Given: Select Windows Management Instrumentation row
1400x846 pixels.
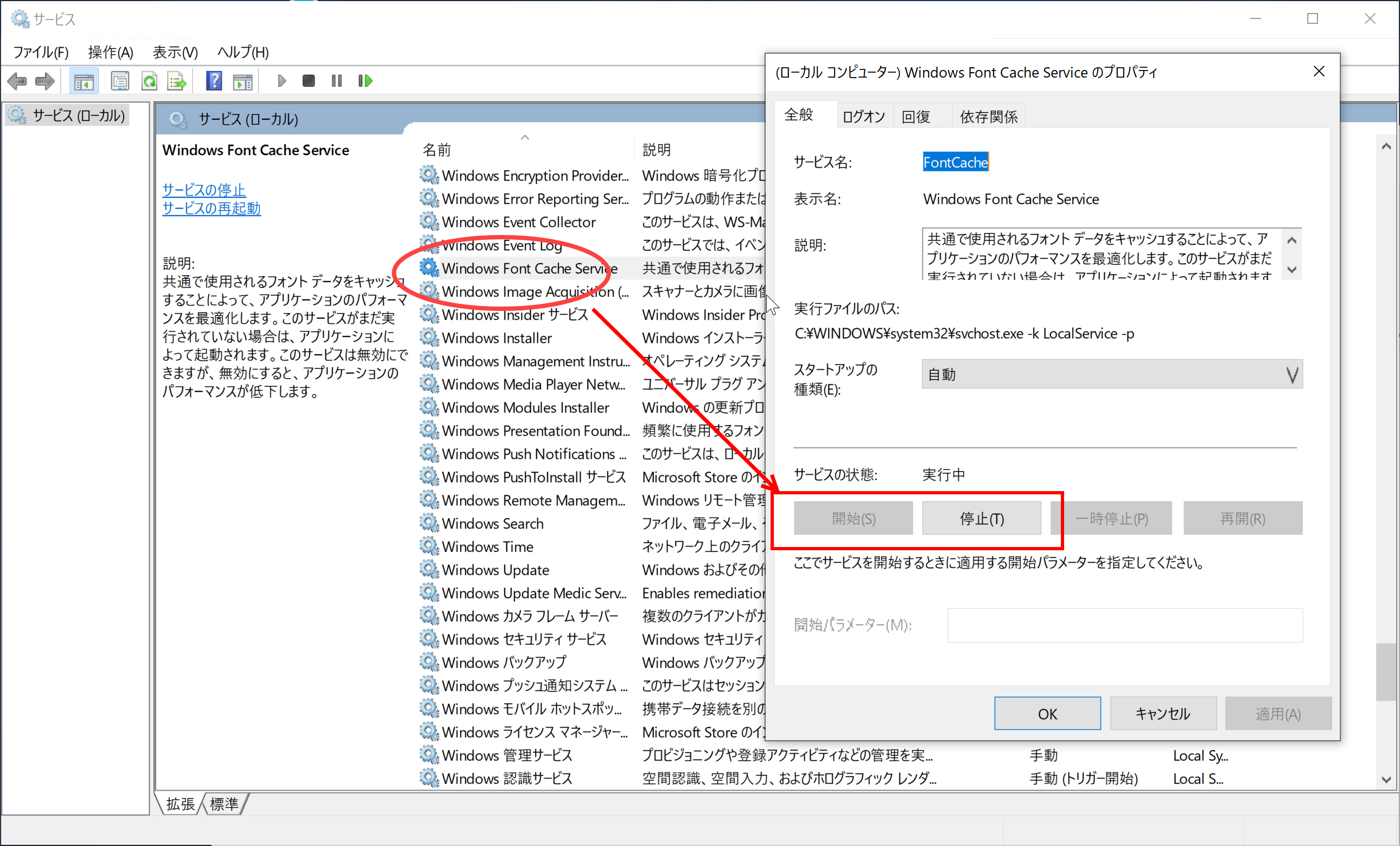Looking at the screenshot, I should click(535, 360).
